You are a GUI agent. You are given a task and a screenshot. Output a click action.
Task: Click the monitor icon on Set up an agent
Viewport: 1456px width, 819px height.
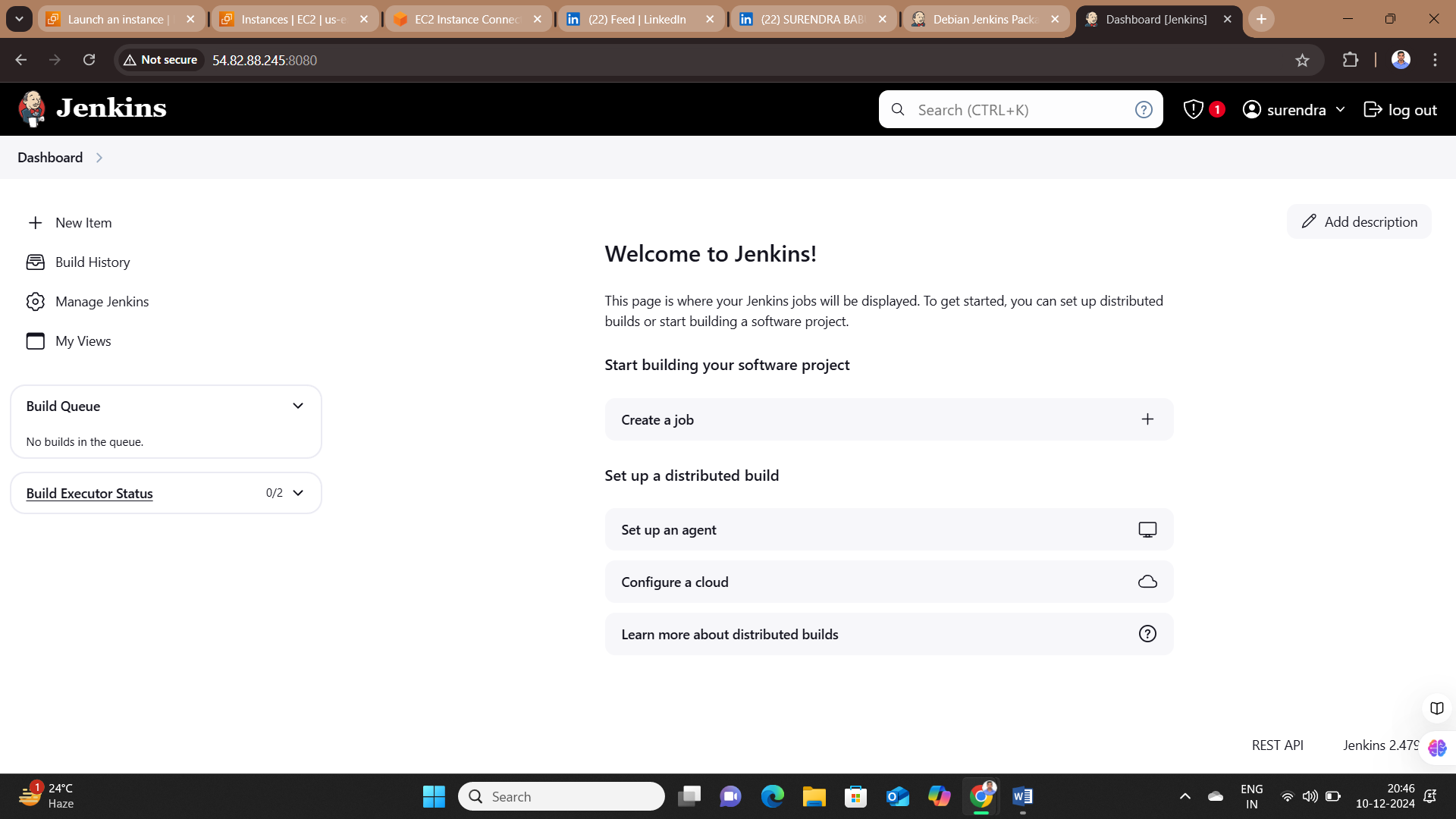coord(1147,530)
